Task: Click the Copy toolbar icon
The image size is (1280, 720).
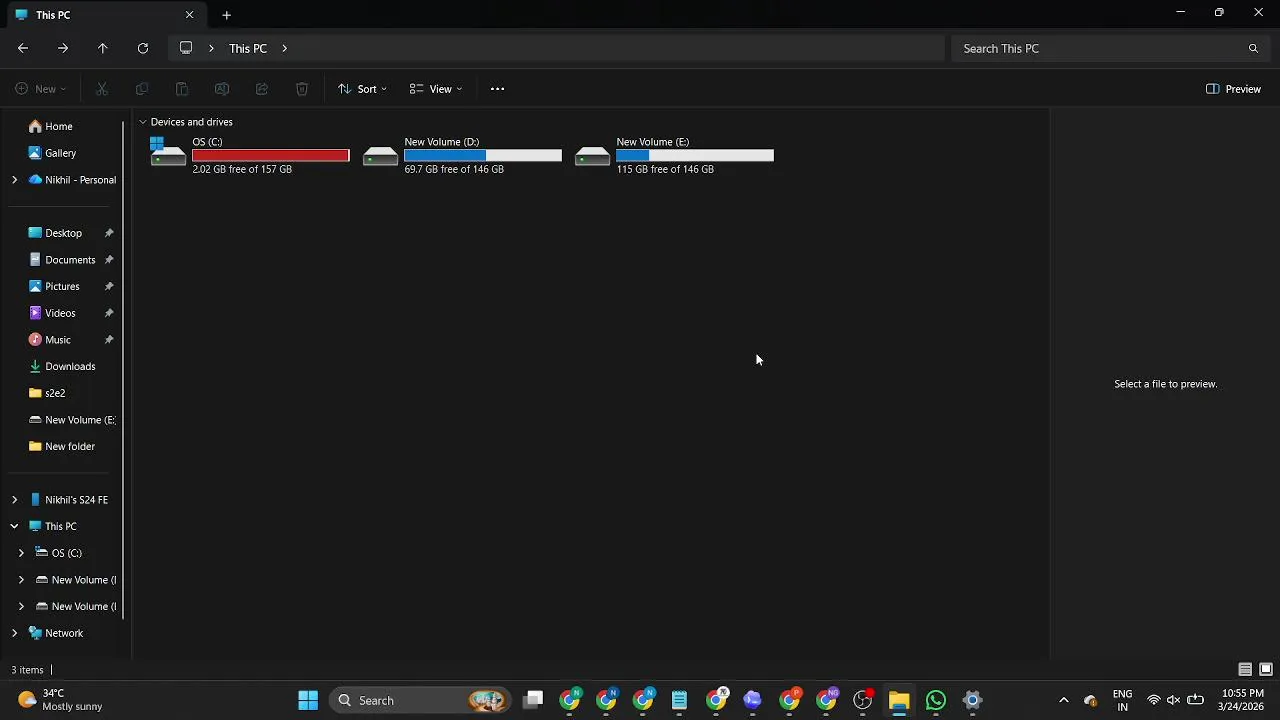Action: coord(142,89)
